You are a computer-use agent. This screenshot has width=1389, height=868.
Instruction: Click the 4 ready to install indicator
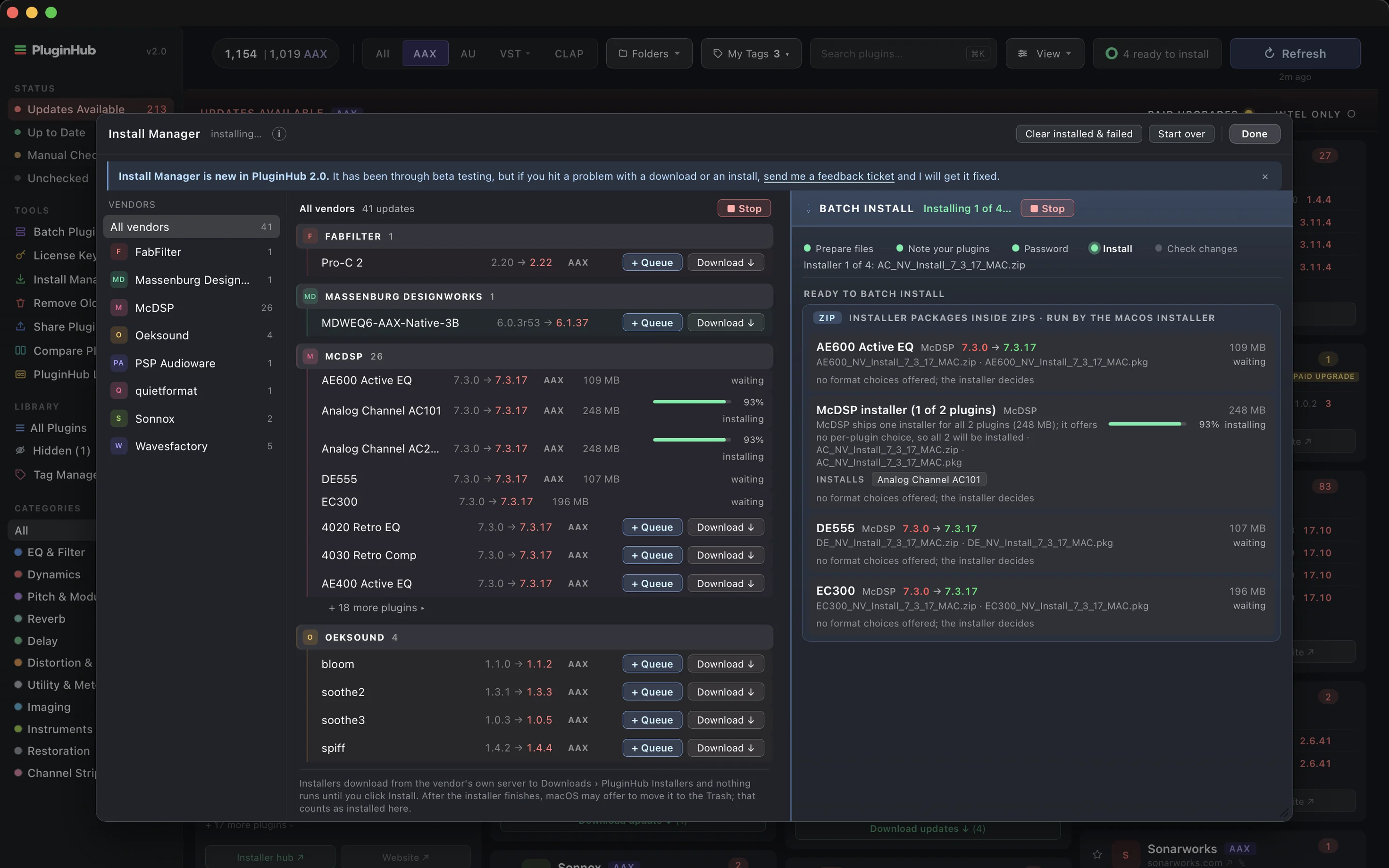pyautogui.click(x=1157, y=53)
